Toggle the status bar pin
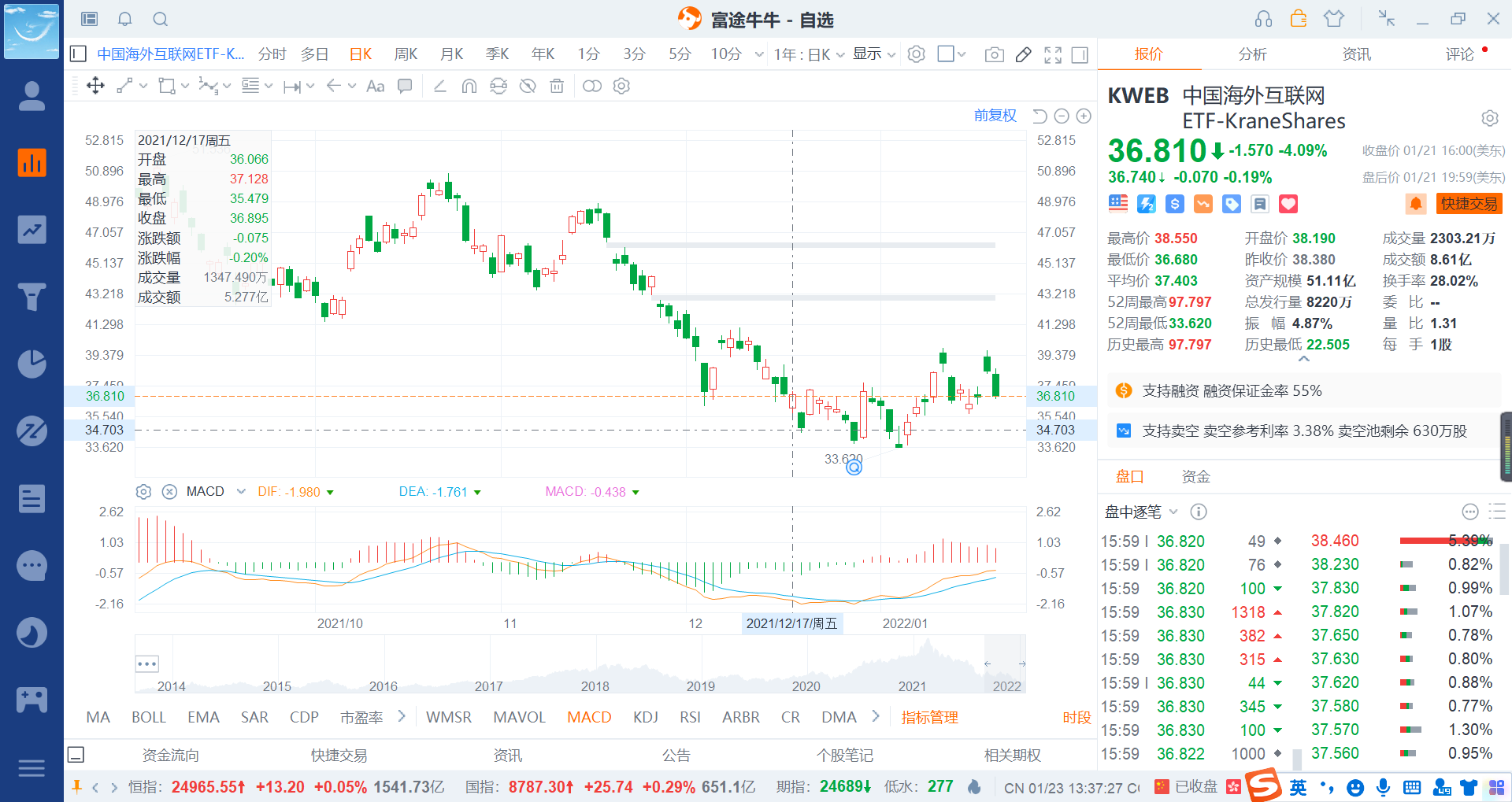 [x=76, y=787]
